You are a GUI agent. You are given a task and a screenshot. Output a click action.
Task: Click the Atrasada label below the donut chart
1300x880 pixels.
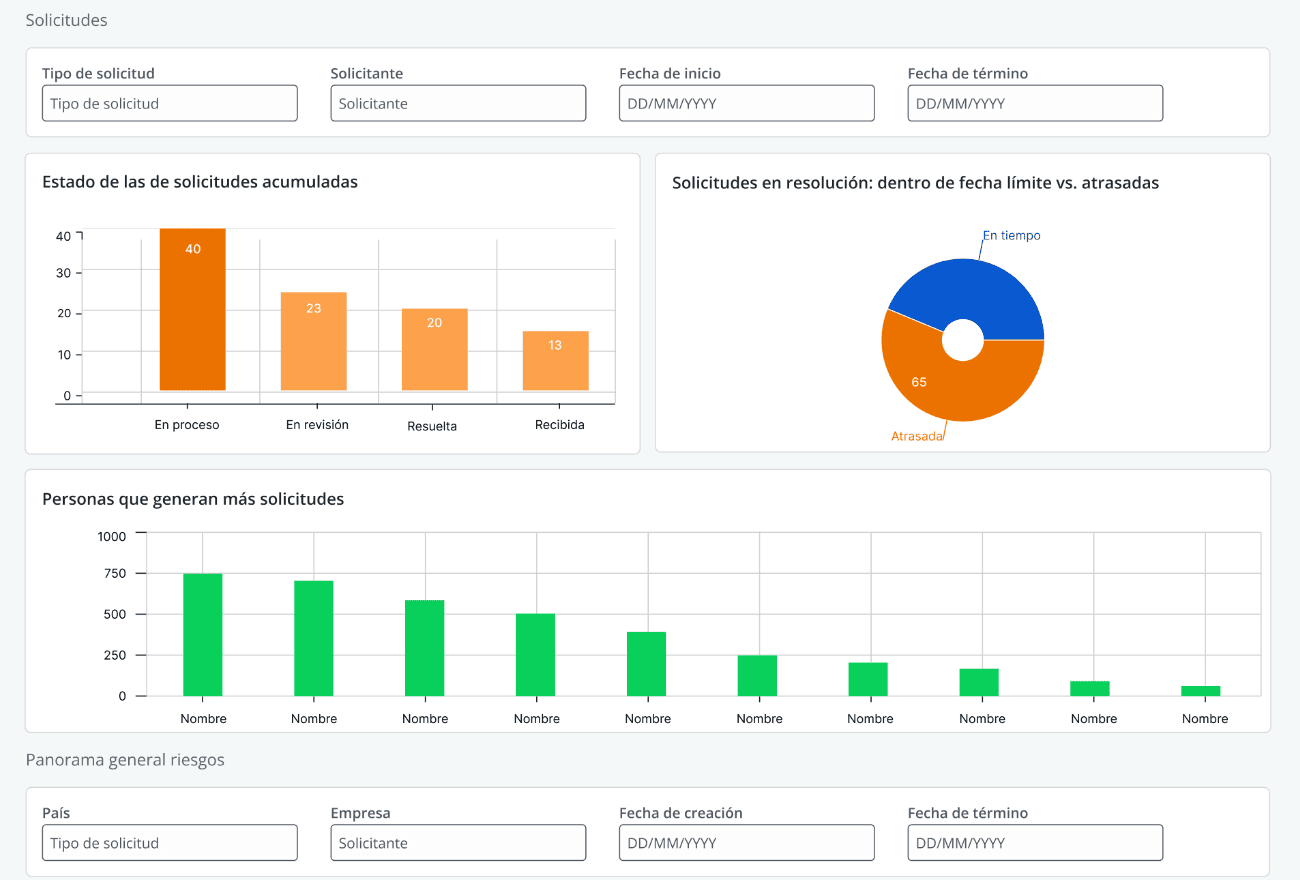pyautogui.click(x=917, y=437)
